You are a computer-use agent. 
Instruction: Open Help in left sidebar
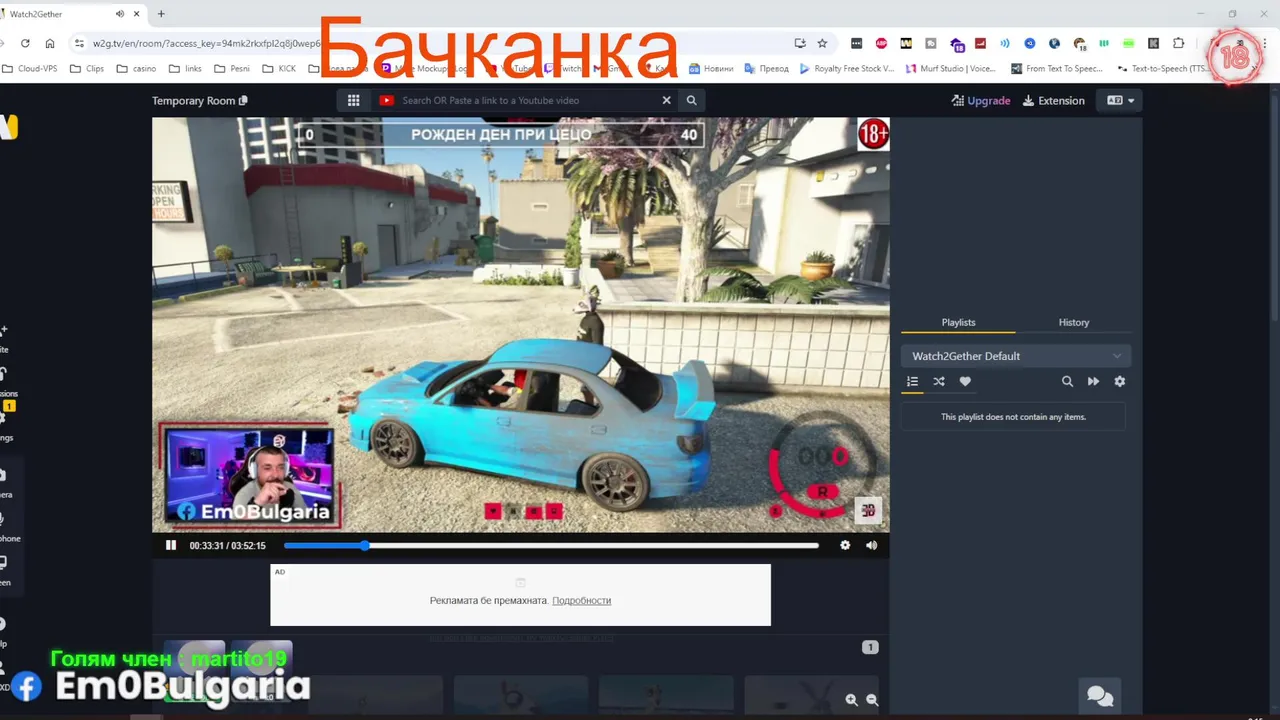(x=4, y=630)
